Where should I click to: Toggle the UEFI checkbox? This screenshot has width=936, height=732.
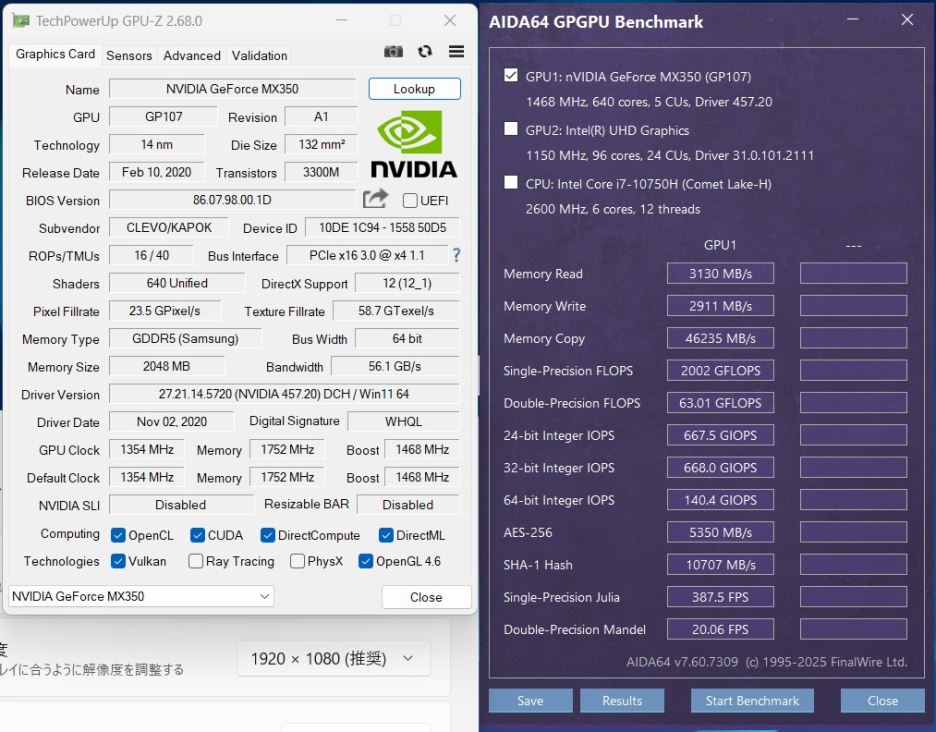pyautogui.click(x=410, y=201)
